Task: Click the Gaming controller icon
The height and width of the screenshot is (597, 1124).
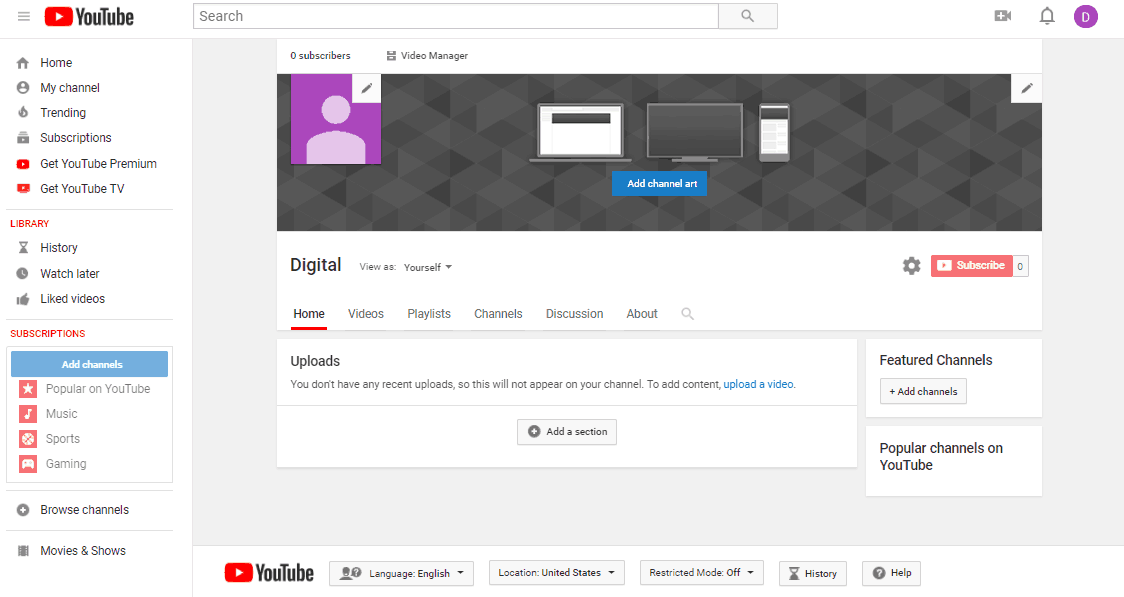Action: click(x=28, y=464)
